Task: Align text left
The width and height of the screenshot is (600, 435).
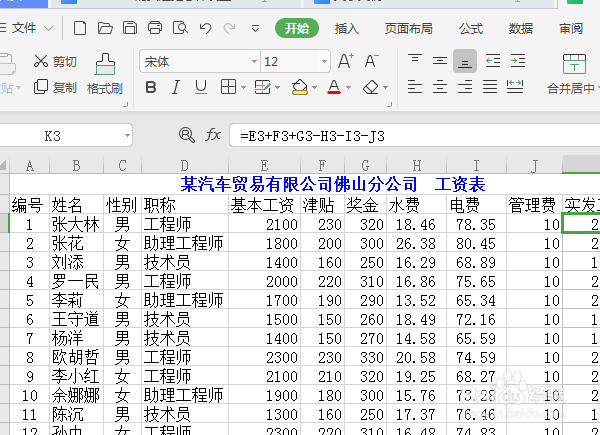Action: point(415,87)
